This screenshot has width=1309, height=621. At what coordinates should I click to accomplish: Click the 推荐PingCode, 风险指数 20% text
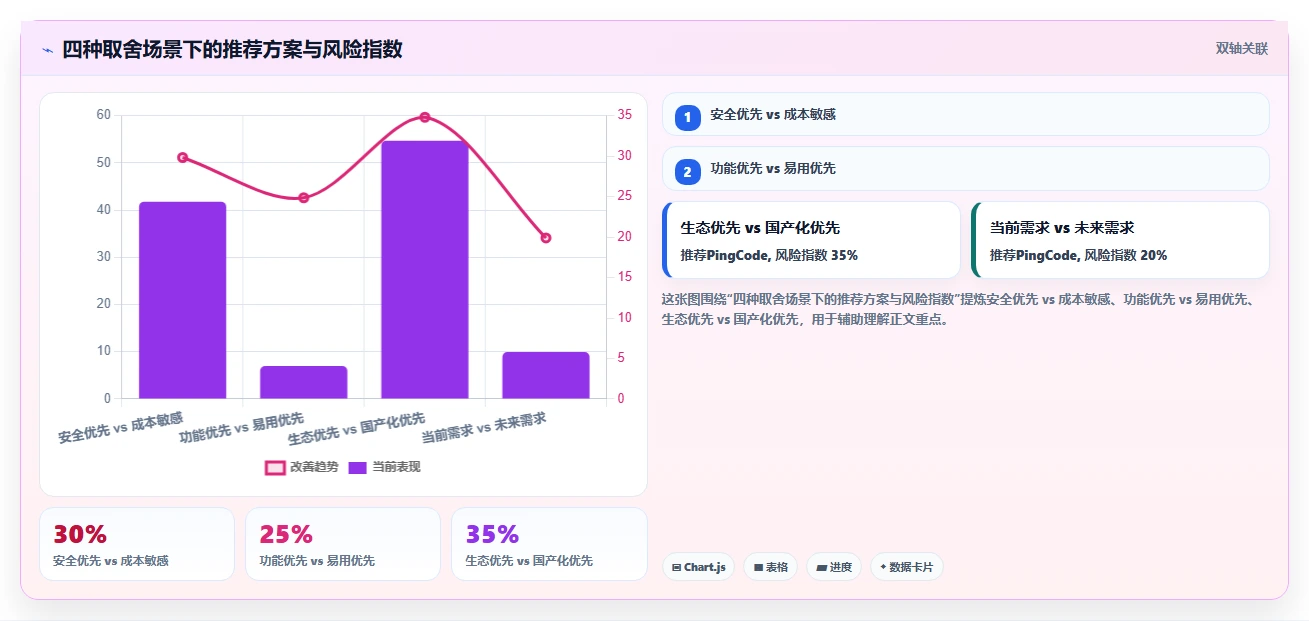[x=1078, y=255]
